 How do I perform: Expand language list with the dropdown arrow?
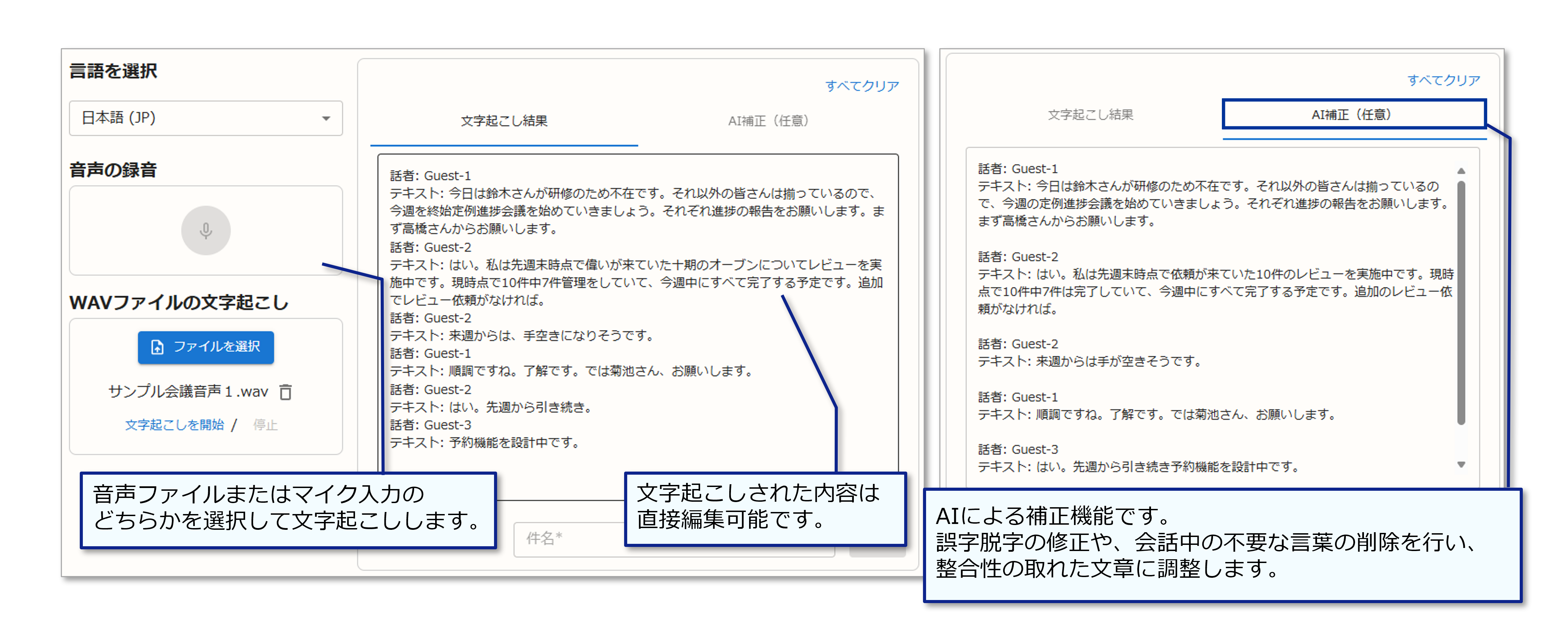pyautogui.click(x=326, y=118)
